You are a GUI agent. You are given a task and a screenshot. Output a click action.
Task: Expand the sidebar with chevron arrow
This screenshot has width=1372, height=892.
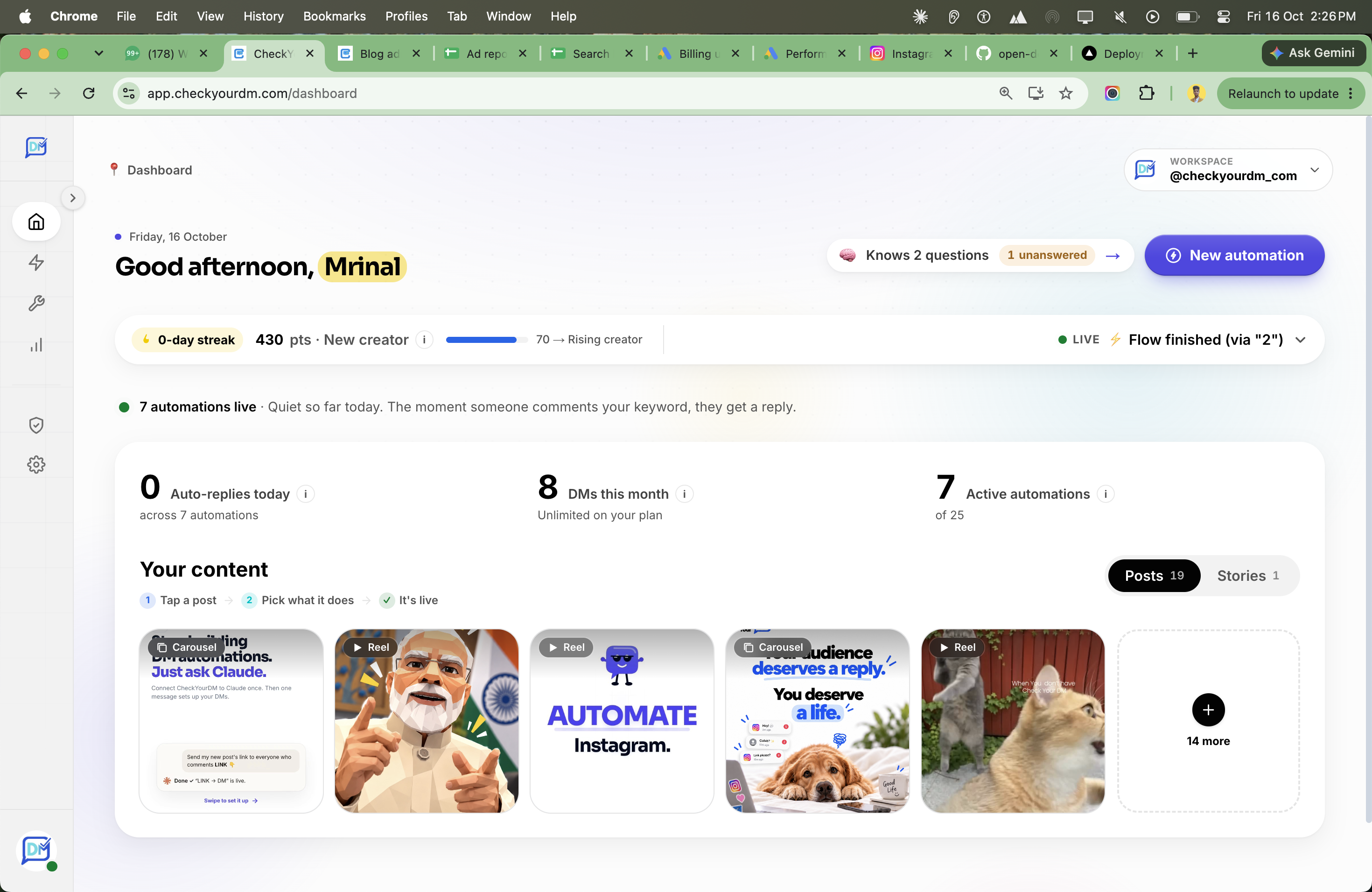click(73, 198)
